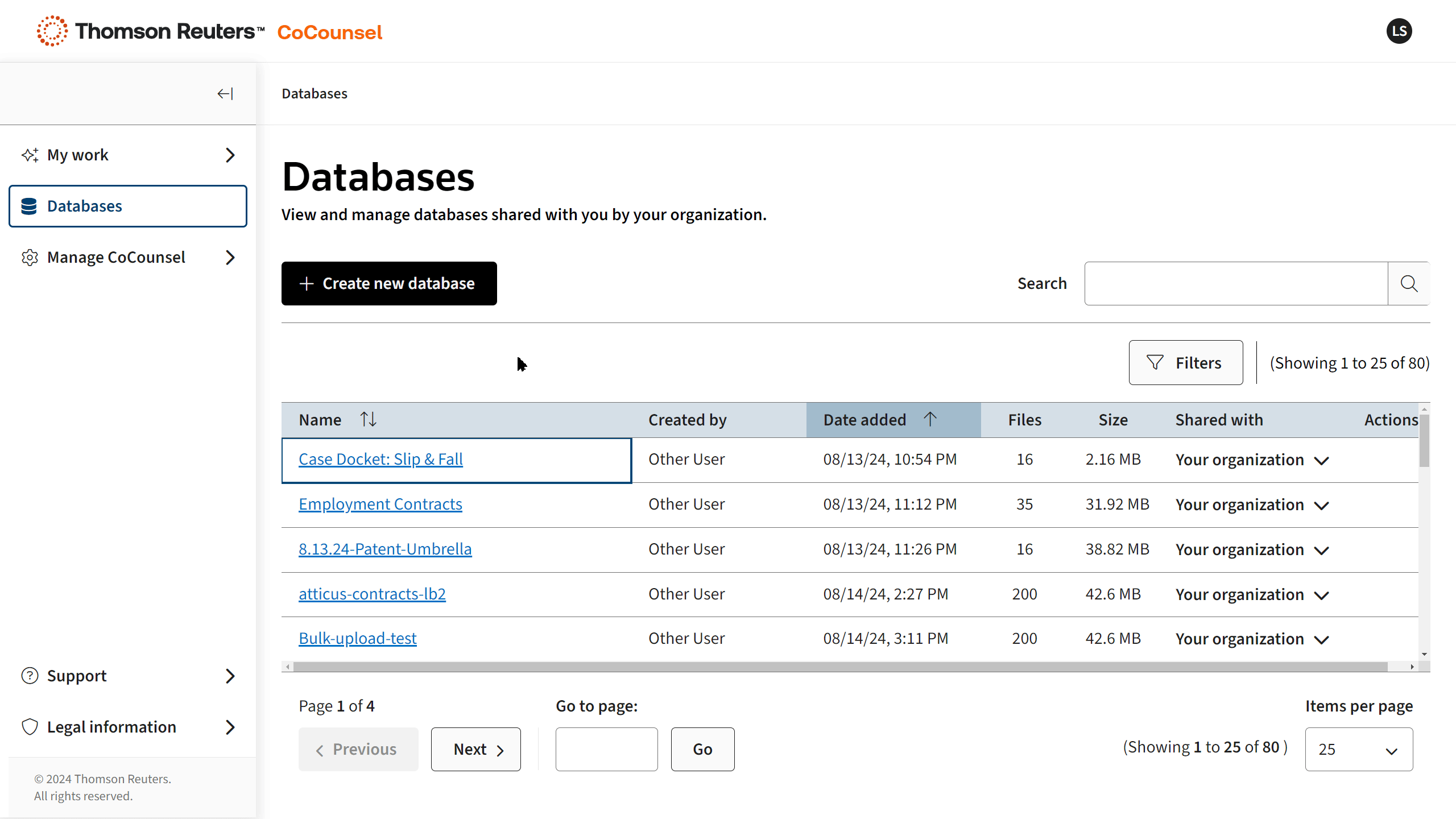Screen dimensions: 1456x819
Task: Expand My work menu section
Action: tap(230, 155)
